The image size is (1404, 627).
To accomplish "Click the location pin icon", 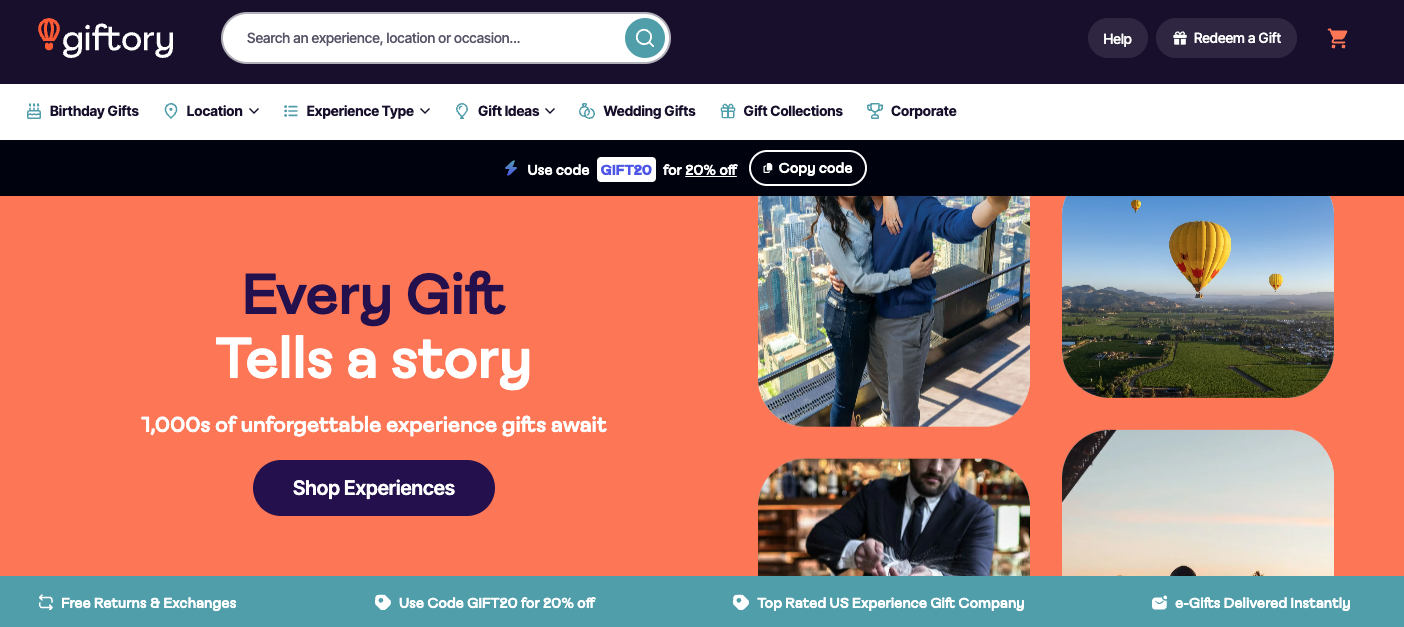I will 171,111.
